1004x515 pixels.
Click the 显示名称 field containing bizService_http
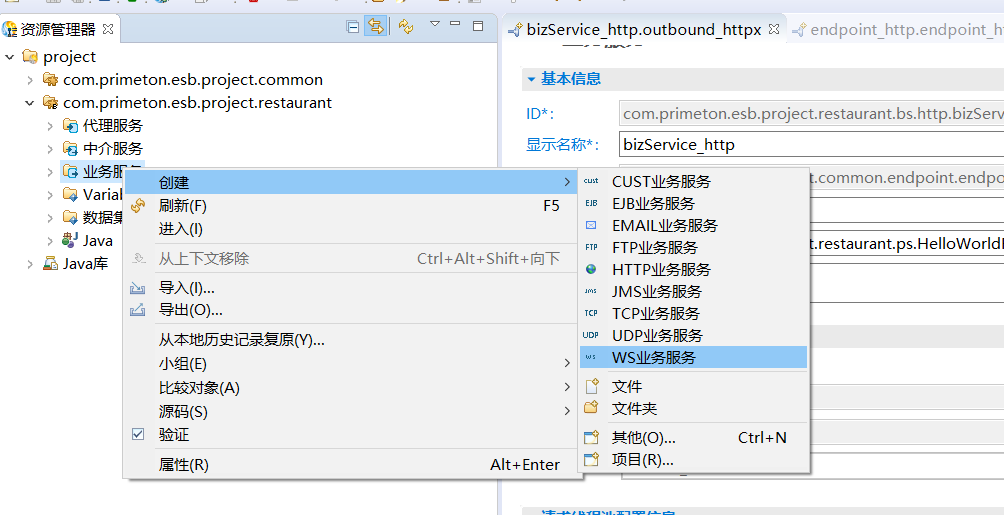tap(810, 144)
